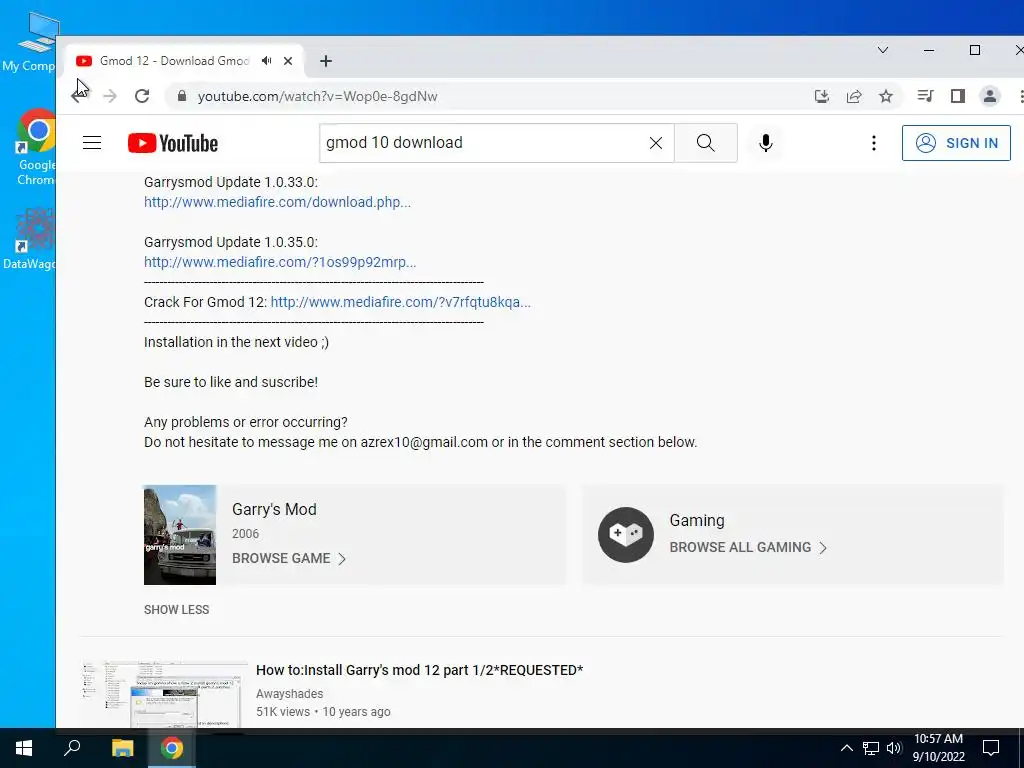Open the Awayshades channel name
The image size is (1024, 768).
coord(289,694)
